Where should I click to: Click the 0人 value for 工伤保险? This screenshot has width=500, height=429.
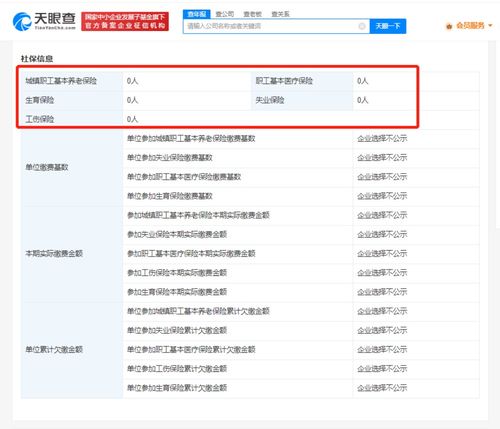[x=132, y=119]
